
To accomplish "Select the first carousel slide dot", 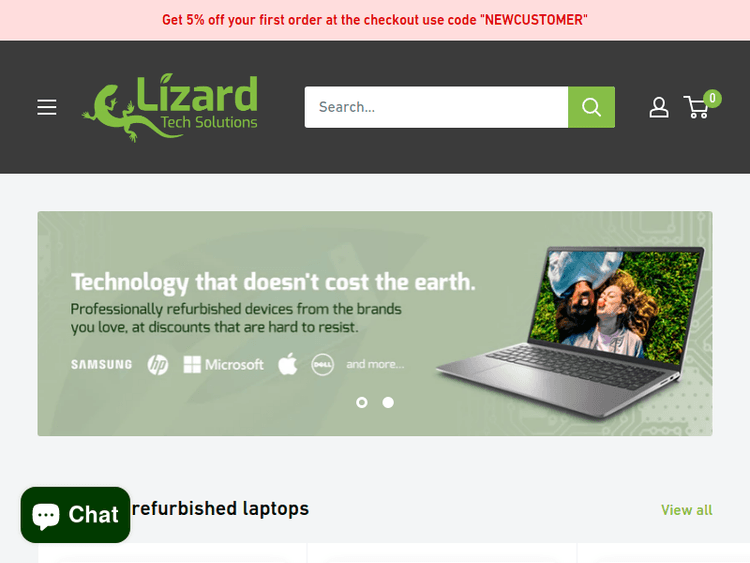I will tap(362, 403).
